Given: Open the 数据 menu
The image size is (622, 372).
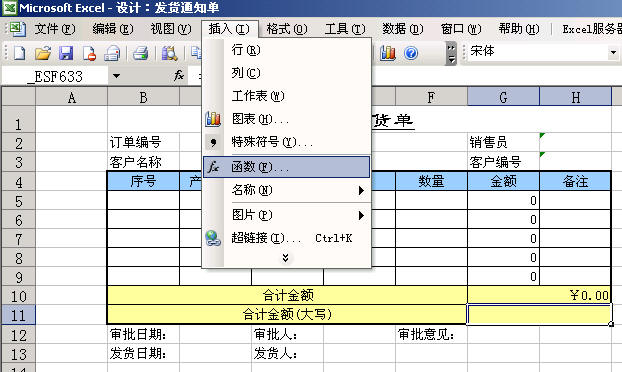Looking at the screenshot, I should [x=403, y=29].
